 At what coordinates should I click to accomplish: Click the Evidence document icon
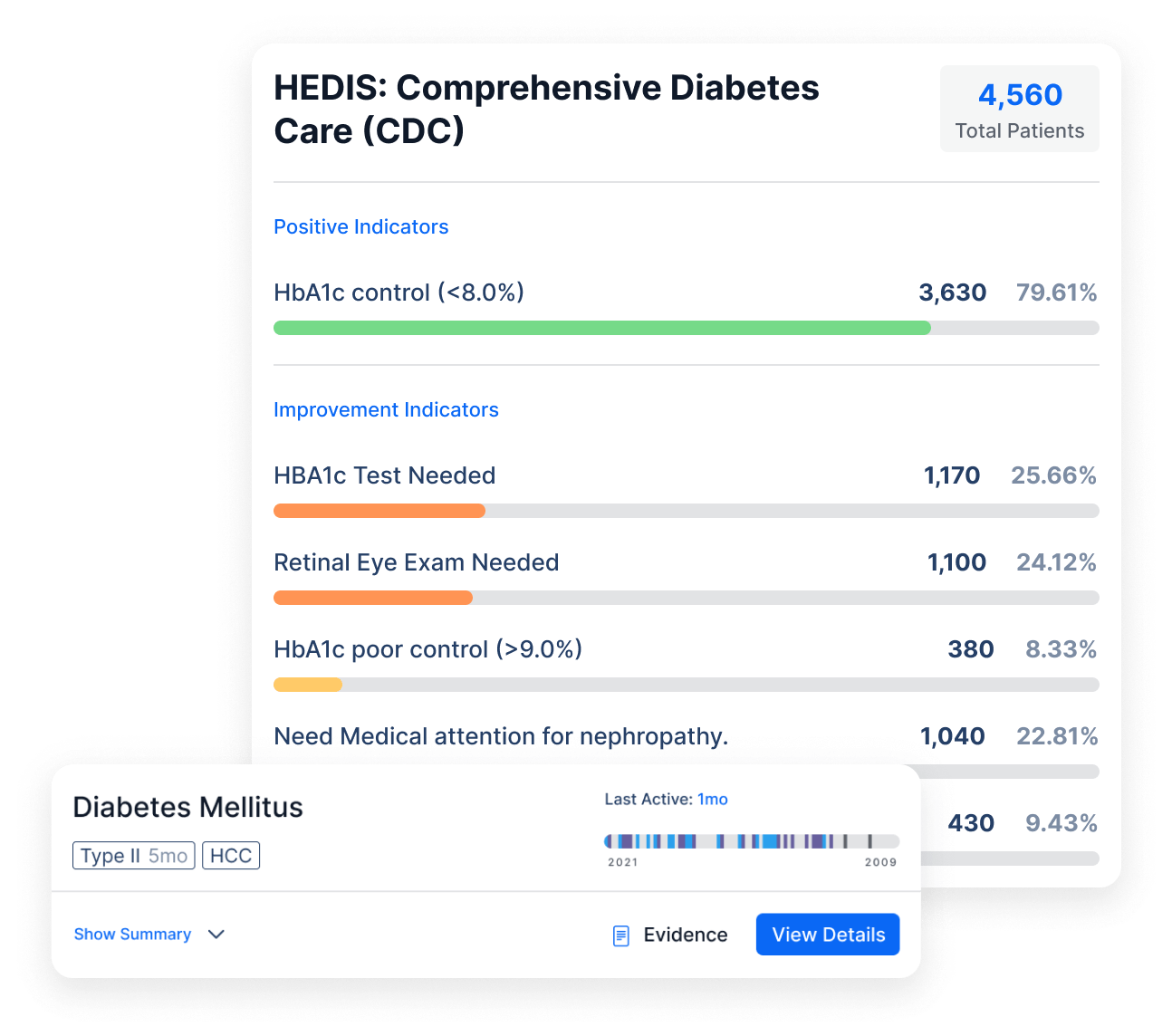click(x=621, y=935)
